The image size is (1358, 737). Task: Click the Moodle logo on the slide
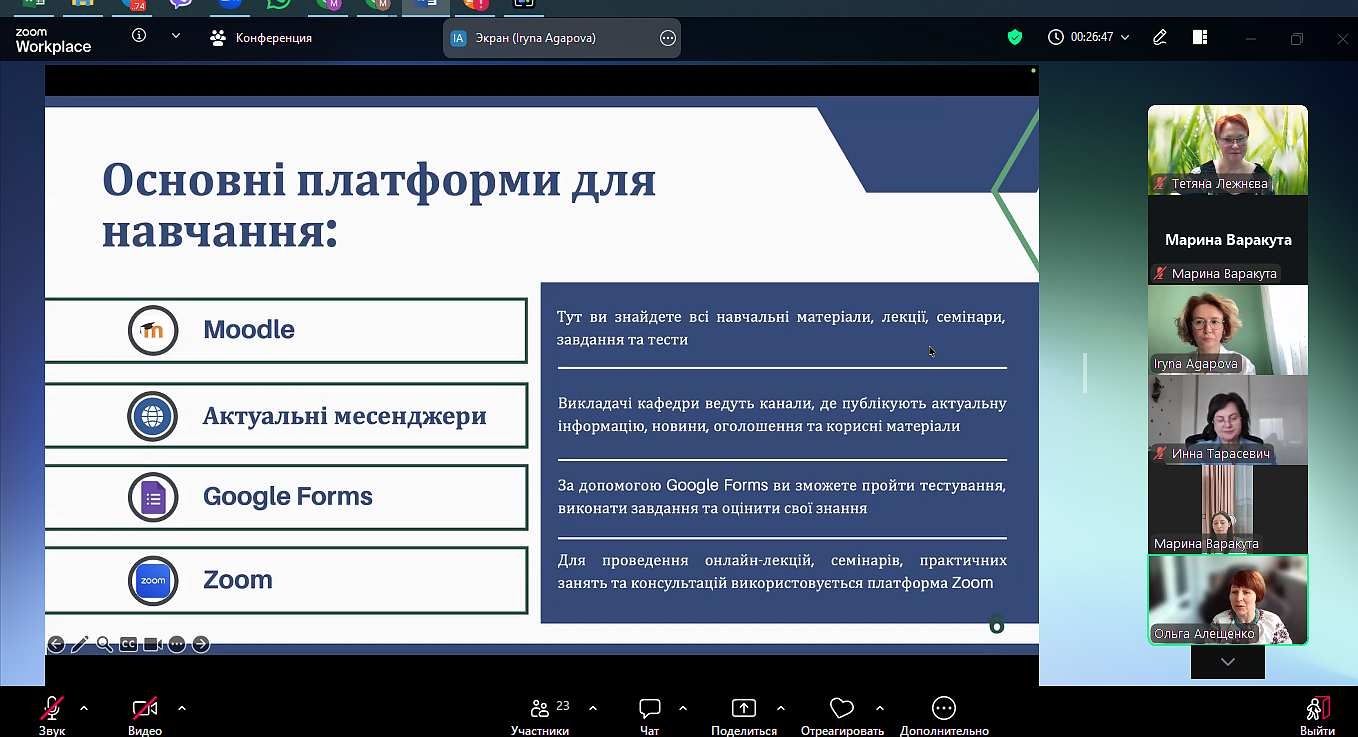tap(153, 331)
